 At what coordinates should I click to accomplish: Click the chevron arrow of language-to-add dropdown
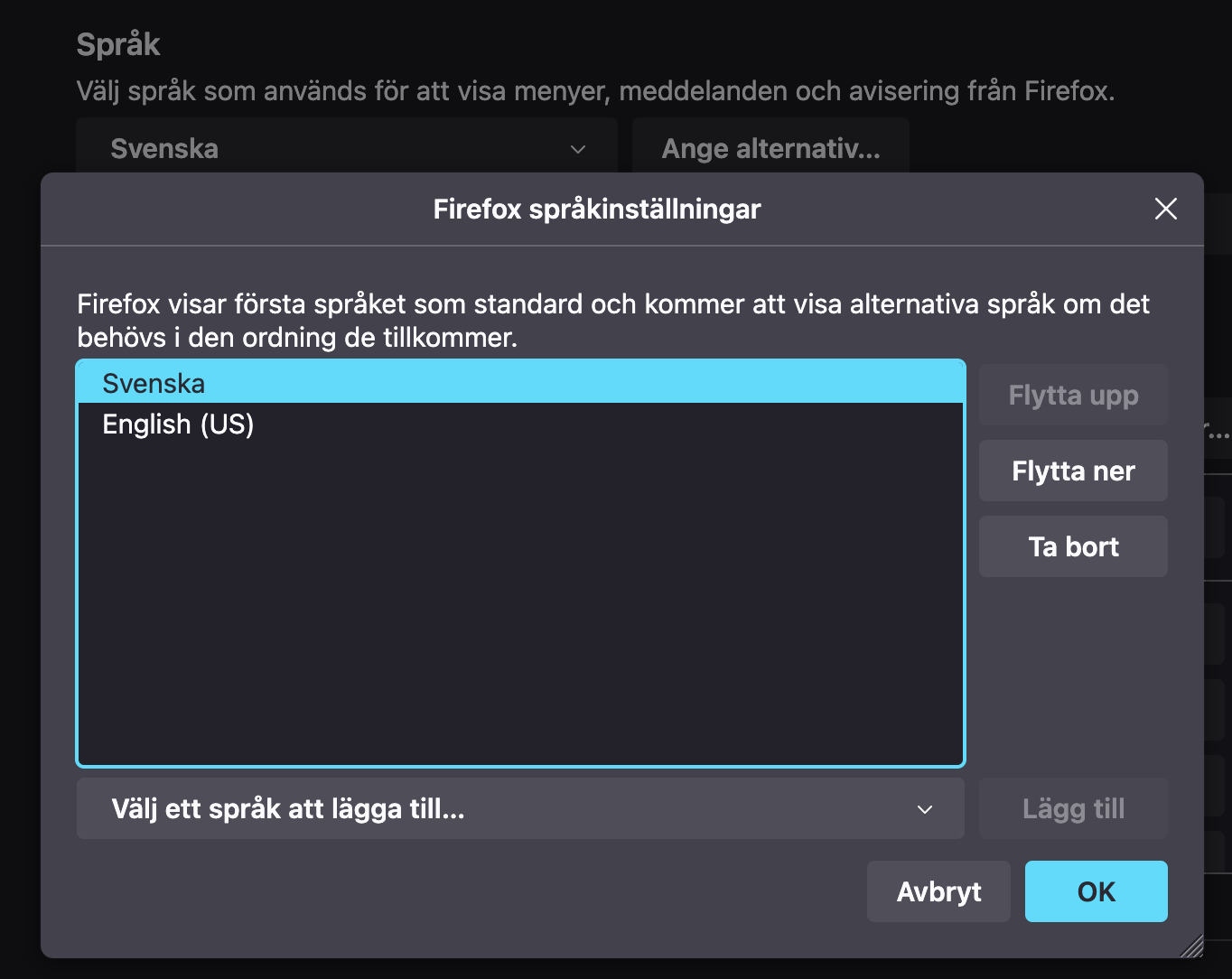tap(925, 809)
